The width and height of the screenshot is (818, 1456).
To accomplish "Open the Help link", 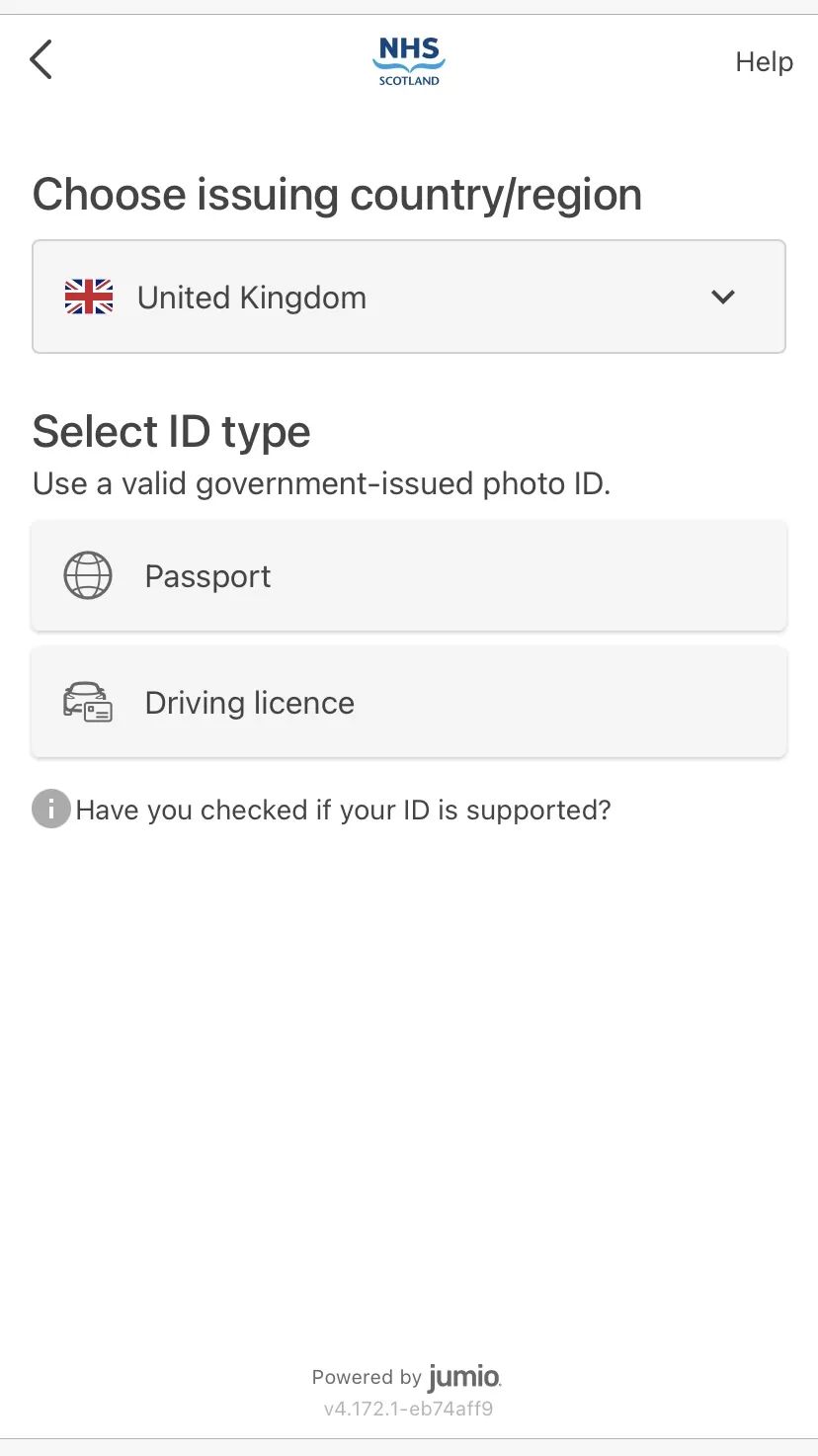I will coord(764,62).
